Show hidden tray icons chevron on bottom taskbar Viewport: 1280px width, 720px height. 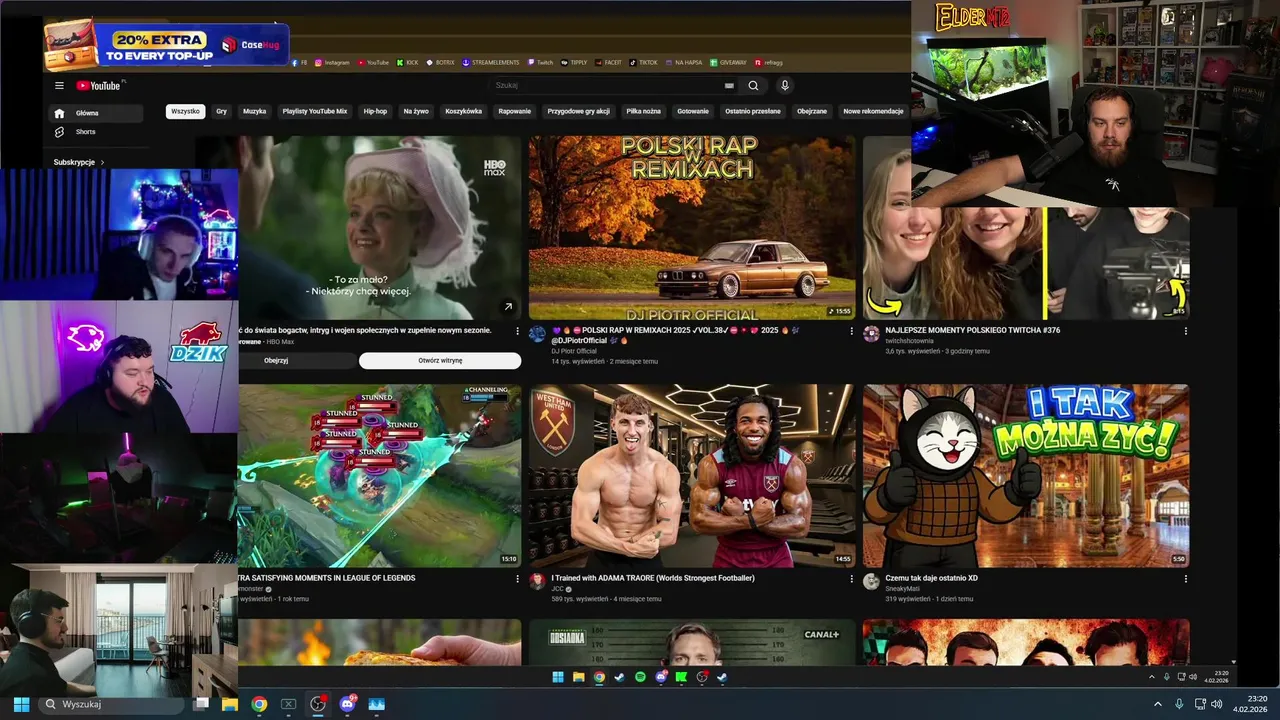point(1158,704)
